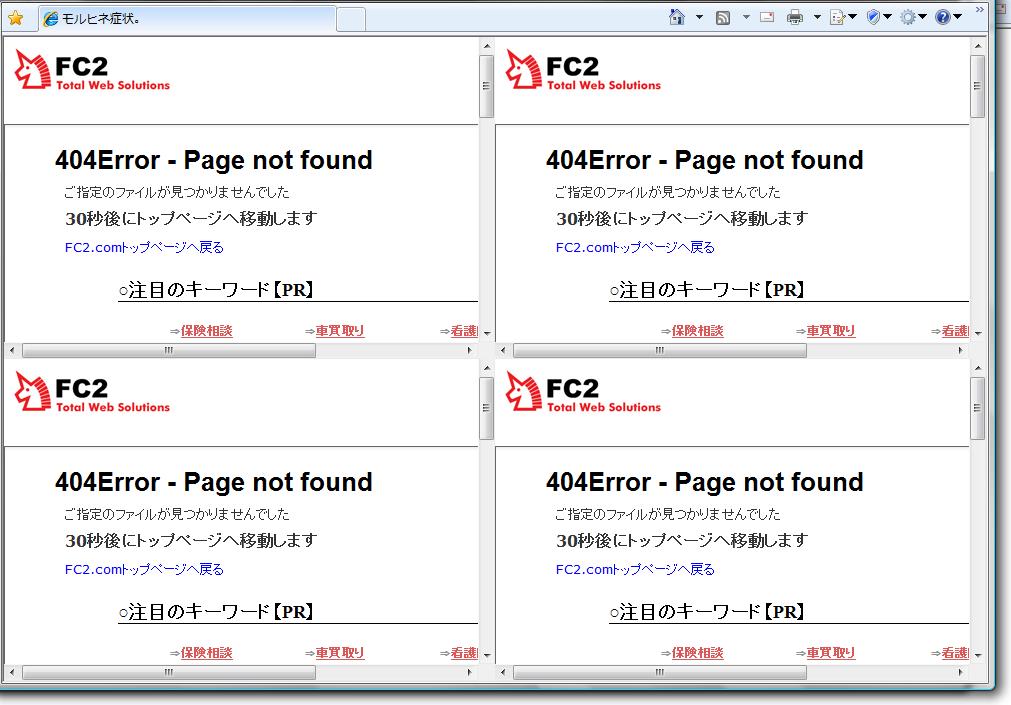Select the モルヒネ症状。 browser tab
The height and width of the screenshot is (705, 1011).
click(x=187, y=19)
